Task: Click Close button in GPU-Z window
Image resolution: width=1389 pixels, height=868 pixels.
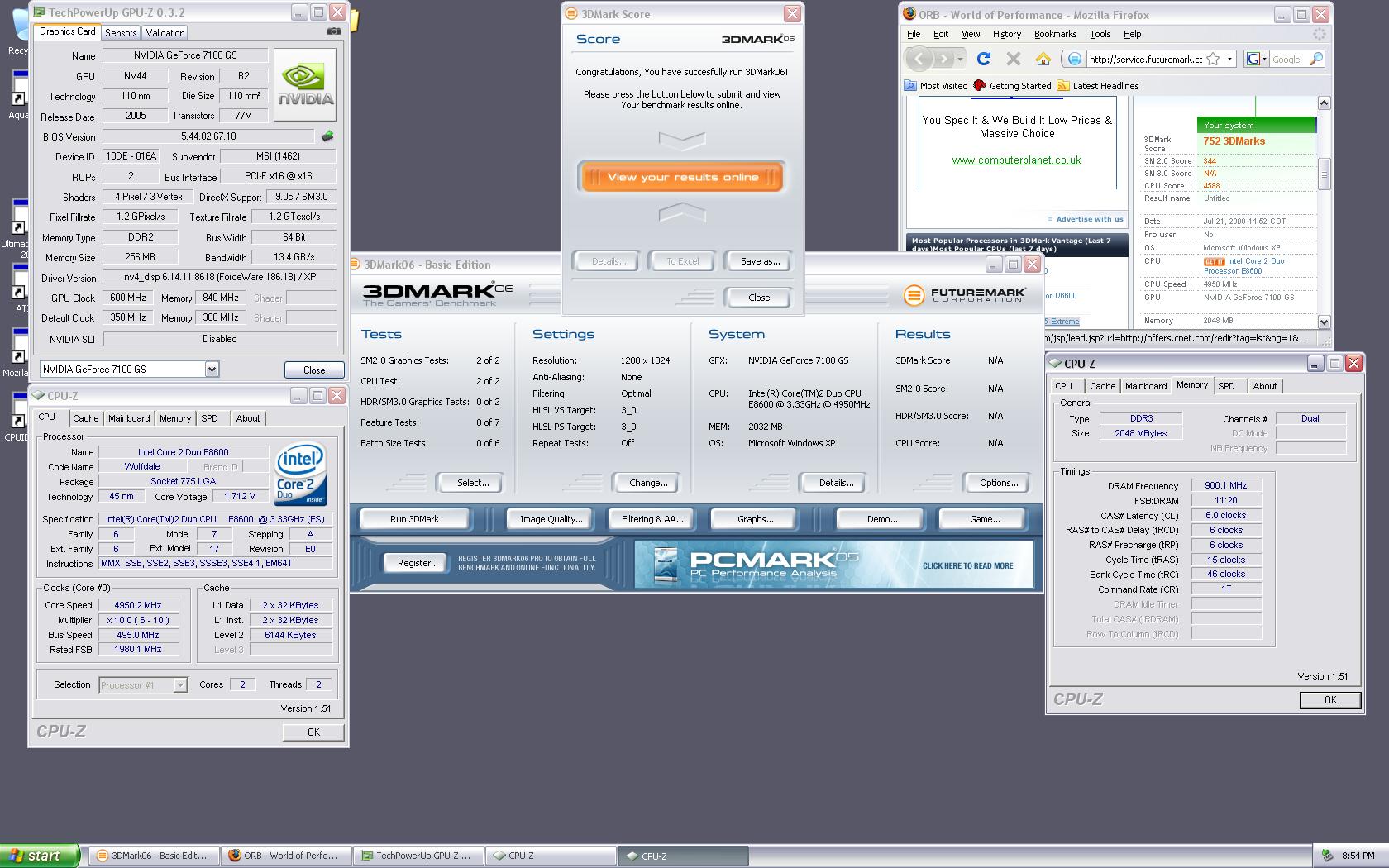Action: tap(314, 370)
